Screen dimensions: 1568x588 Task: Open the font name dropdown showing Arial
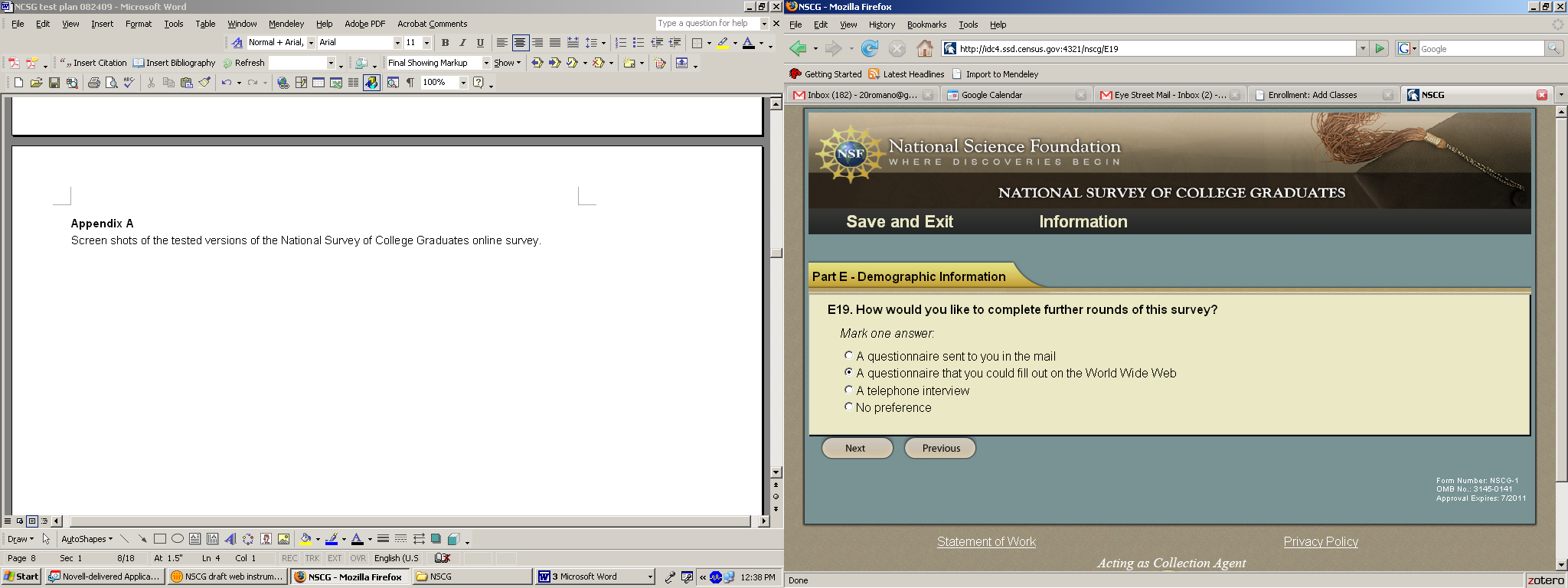pyautogui.click(x=397, y=43)
